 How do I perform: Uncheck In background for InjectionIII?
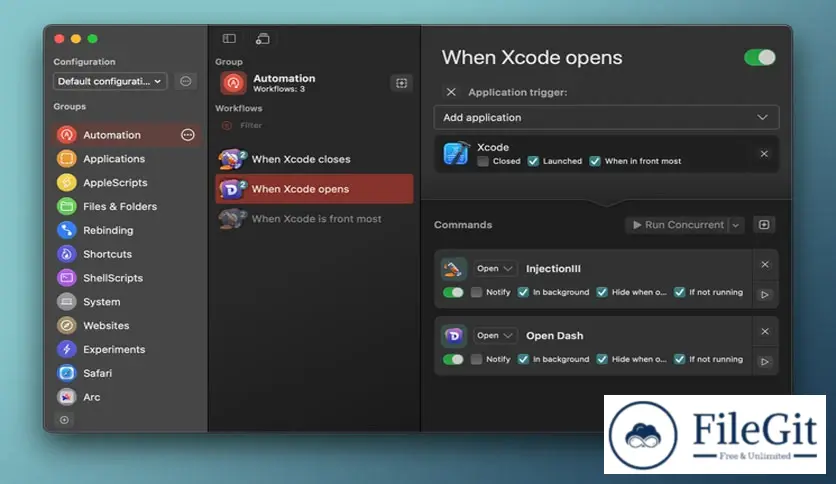click(523, 292)
